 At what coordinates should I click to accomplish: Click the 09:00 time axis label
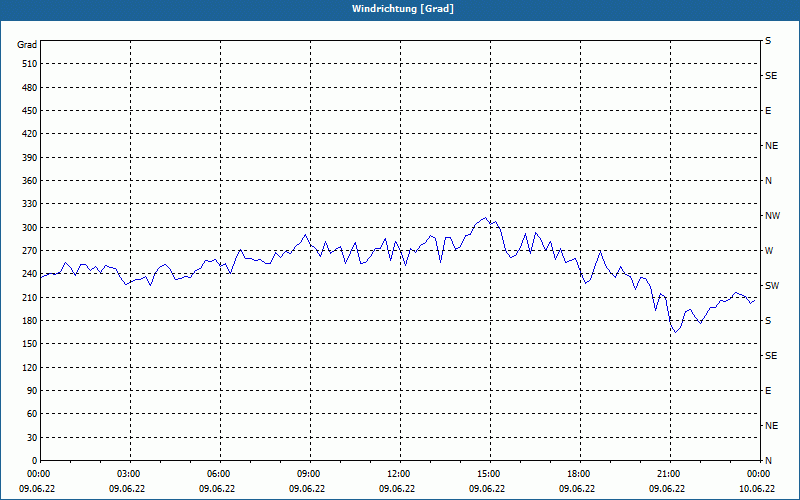pyautogui.click(x=311, y=474)
